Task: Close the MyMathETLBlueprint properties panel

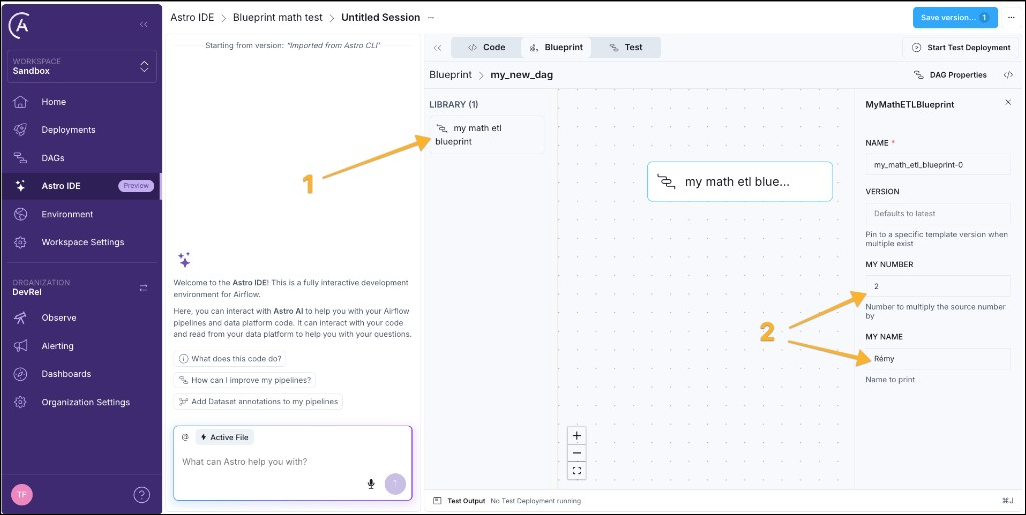Action: (1007, 103)
